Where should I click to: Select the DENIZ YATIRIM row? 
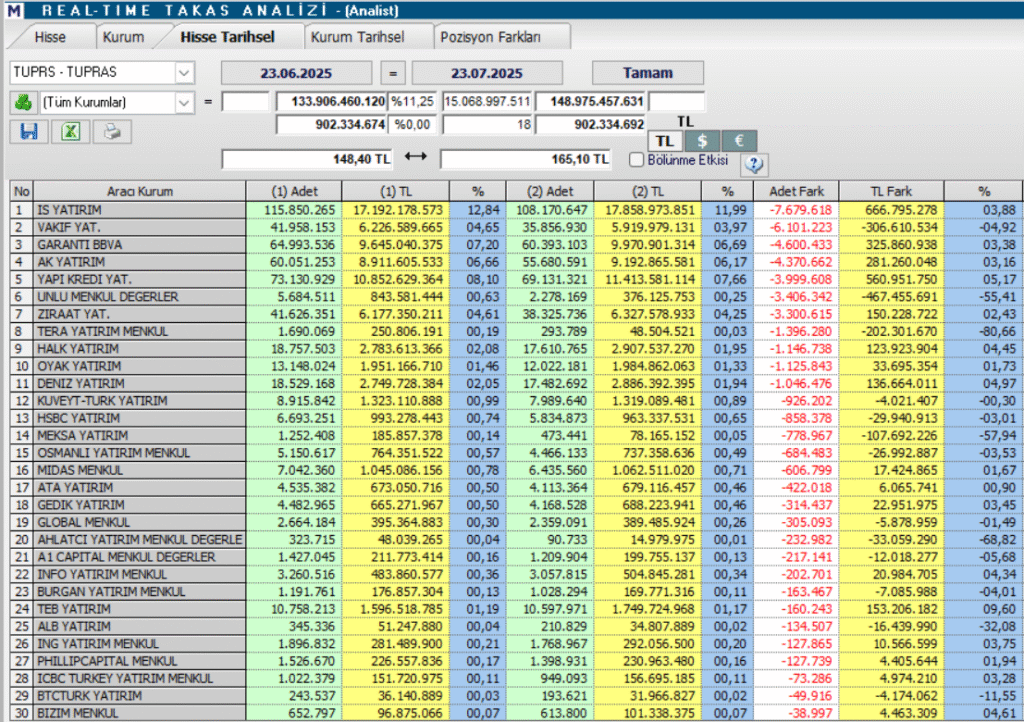coord(516,383)
